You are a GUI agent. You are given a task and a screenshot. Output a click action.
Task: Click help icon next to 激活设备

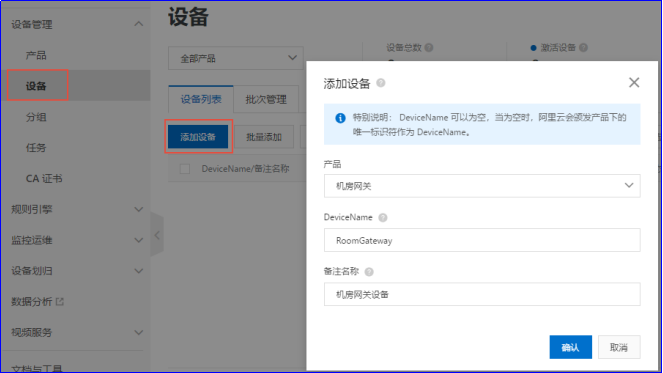click(584, 47)
